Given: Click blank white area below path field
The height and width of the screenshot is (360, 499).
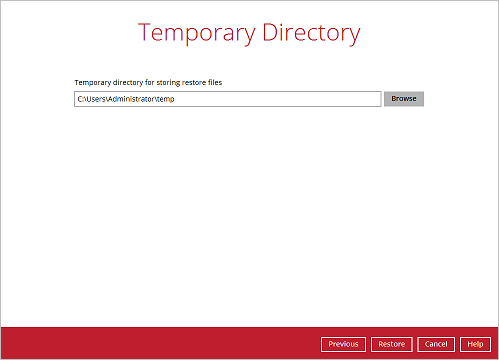Looking at the screenshot, I should [x=249, y=213].
